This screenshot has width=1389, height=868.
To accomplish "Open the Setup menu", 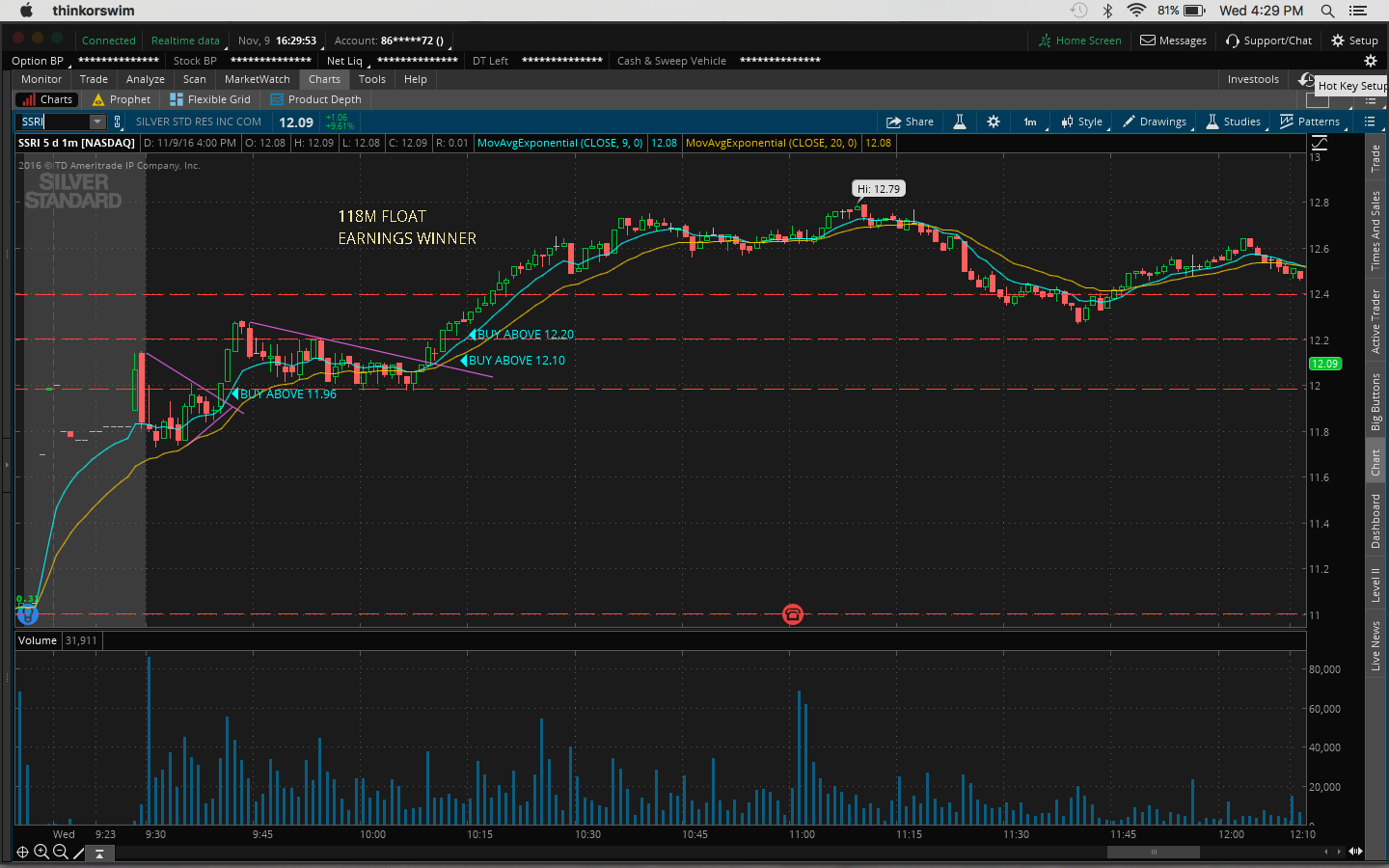I will tap(1355, 41).
